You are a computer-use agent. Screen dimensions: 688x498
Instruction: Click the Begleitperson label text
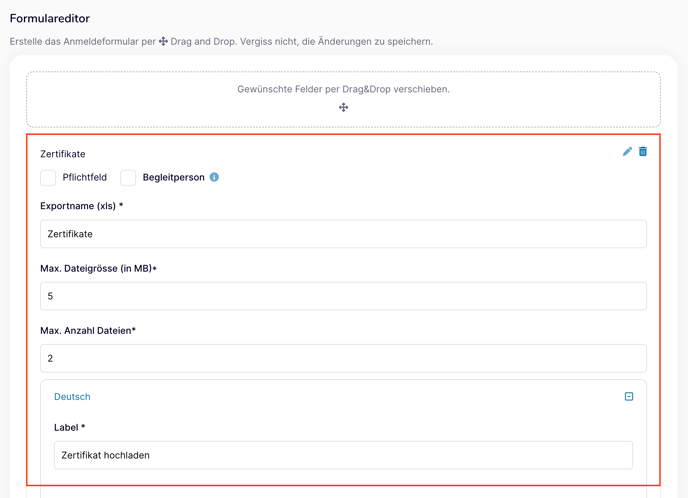[174, 177]
